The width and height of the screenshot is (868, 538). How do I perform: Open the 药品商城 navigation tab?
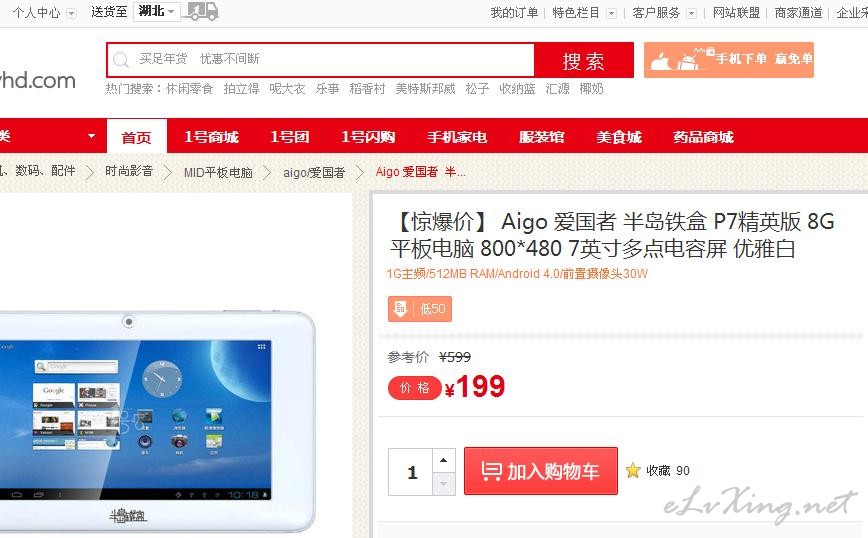703,137
